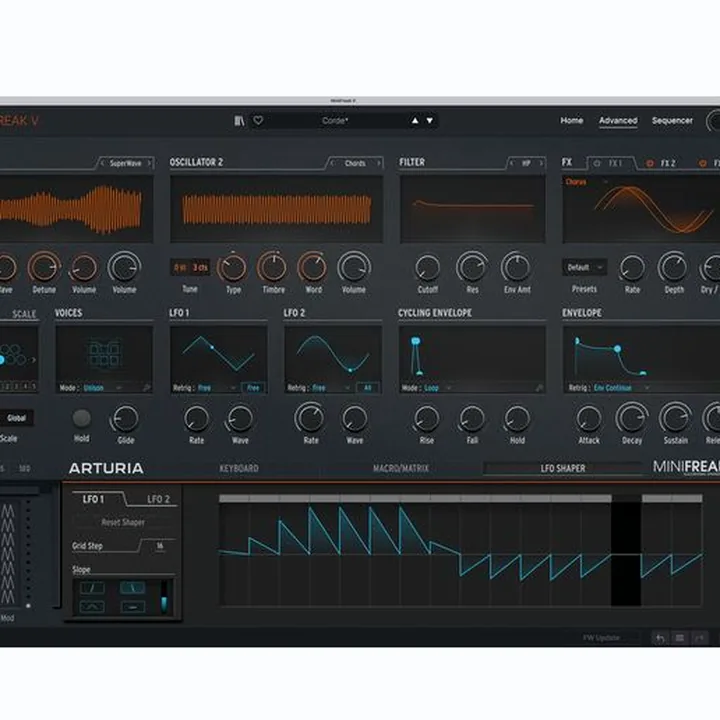Select the LFO 2 shaper tab
The image size is (720, 720).
(x=158, y=499)
